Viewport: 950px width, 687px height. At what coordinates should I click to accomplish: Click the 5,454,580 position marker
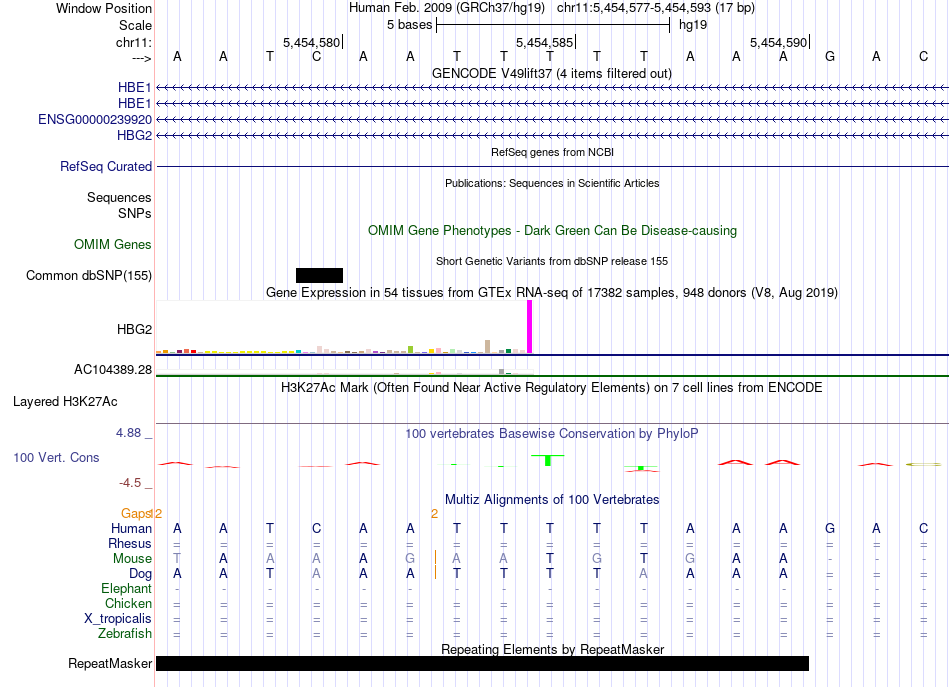[313, 42]
